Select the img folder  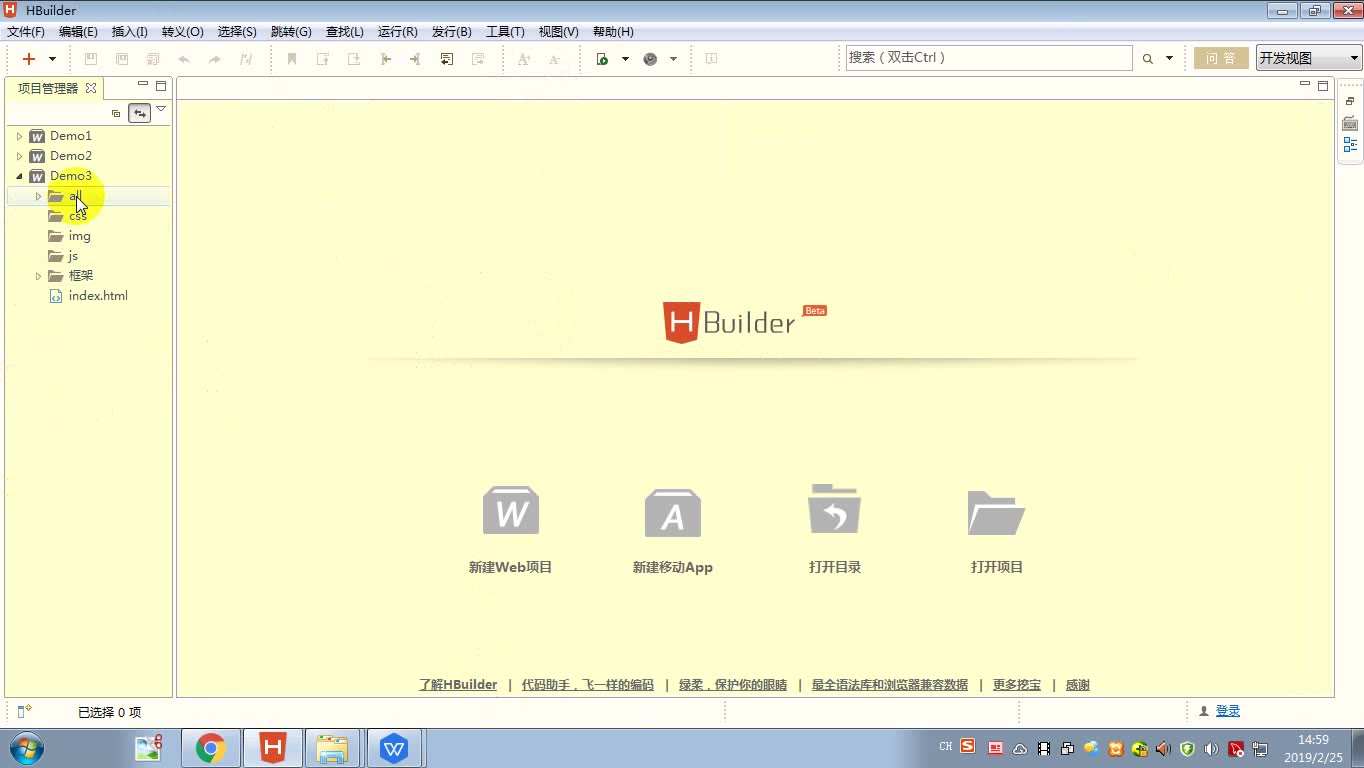(79, 236)
